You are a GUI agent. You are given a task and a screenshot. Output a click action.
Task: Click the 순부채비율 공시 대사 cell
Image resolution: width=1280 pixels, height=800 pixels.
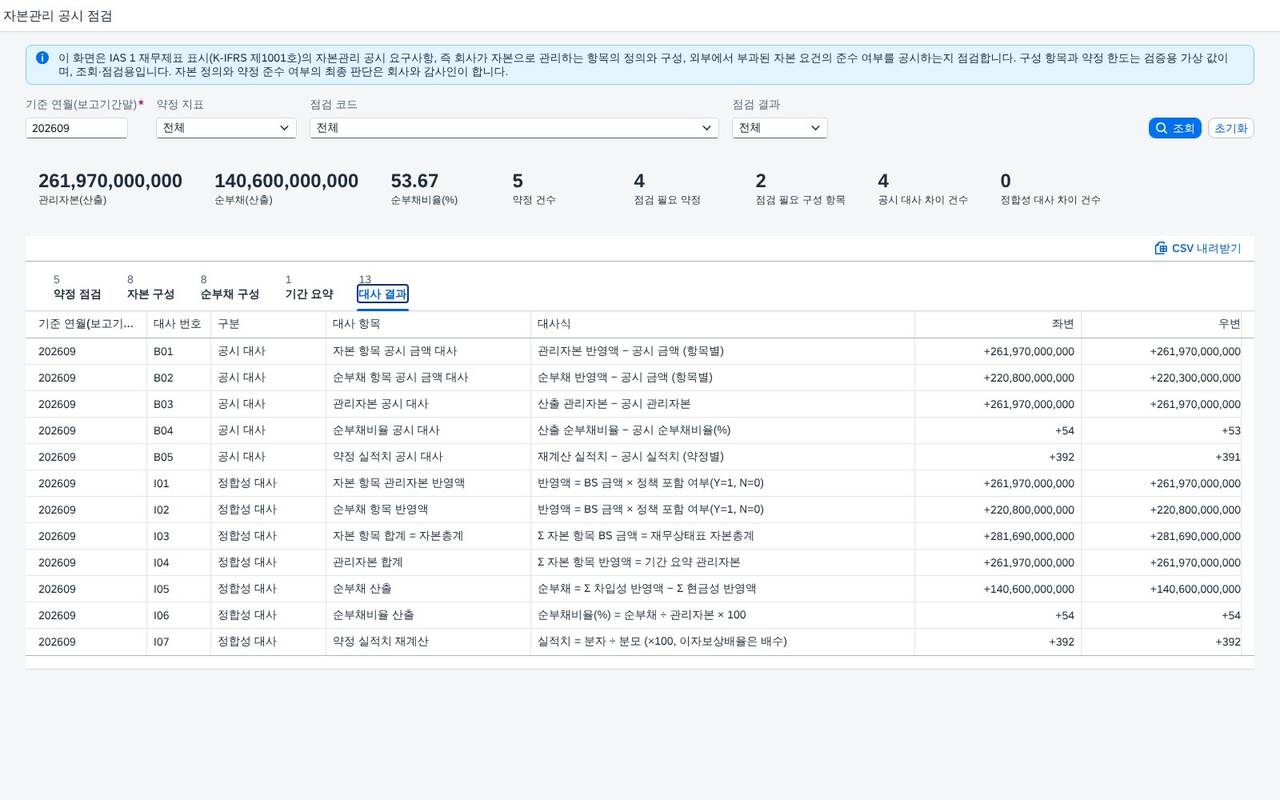pos(428,430)
